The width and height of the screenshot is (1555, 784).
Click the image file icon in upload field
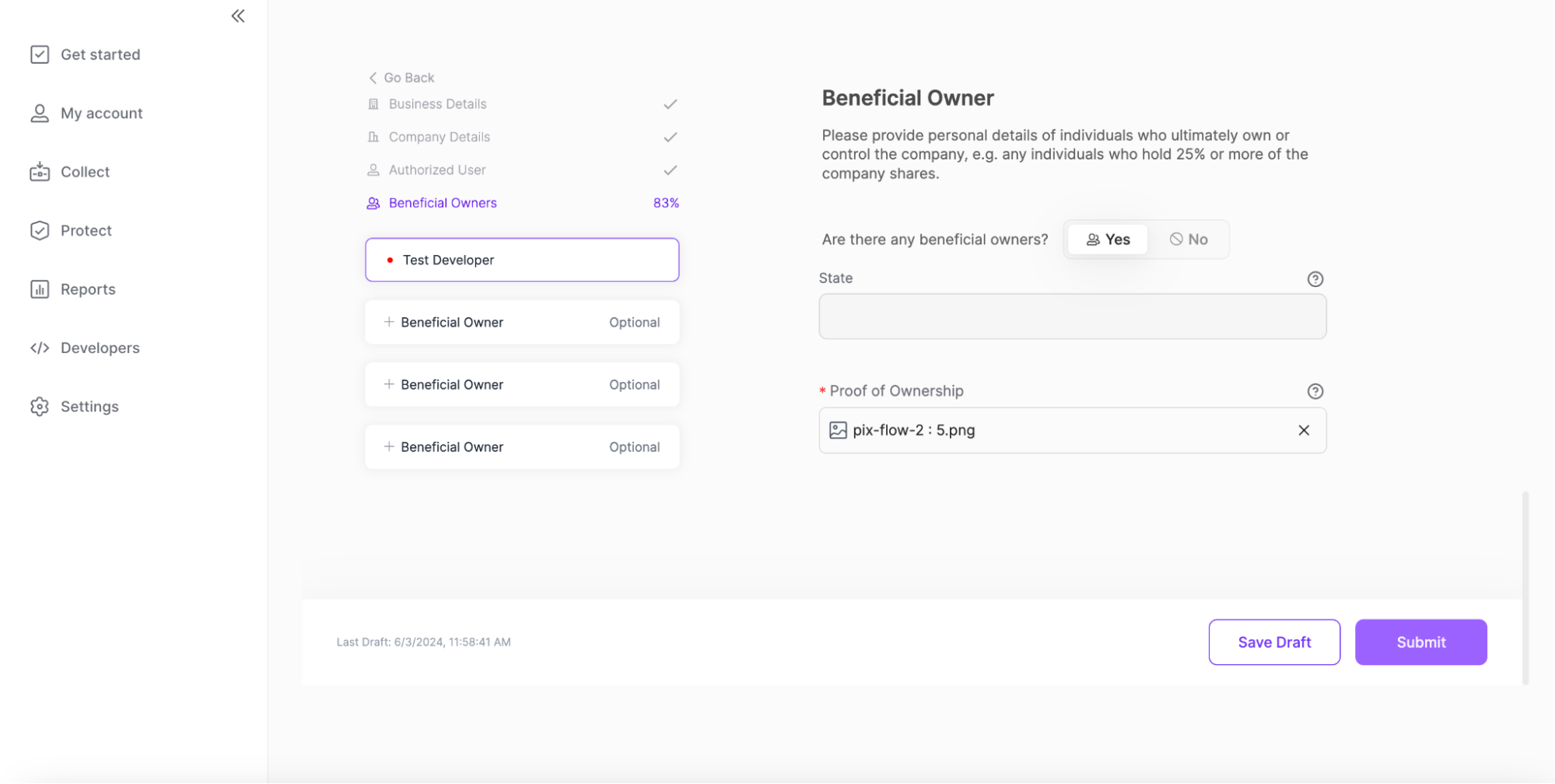(x=838, y=430)
